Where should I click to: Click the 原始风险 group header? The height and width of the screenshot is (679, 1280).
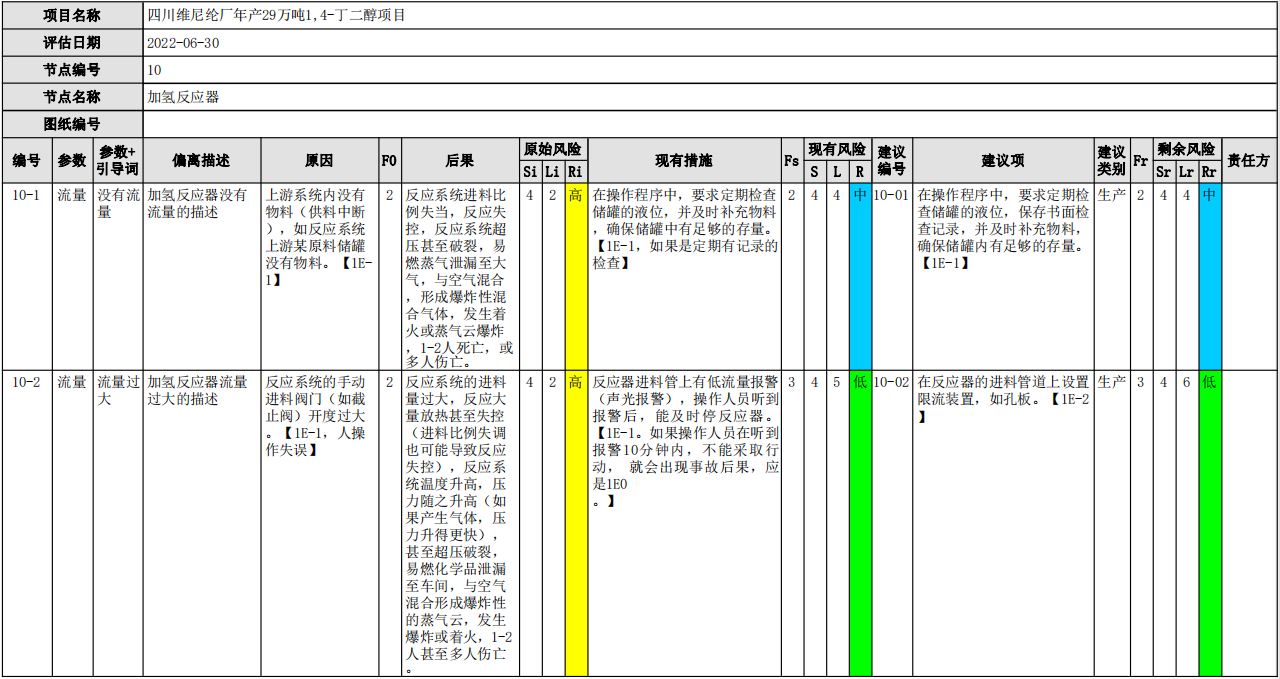(553, 149)
